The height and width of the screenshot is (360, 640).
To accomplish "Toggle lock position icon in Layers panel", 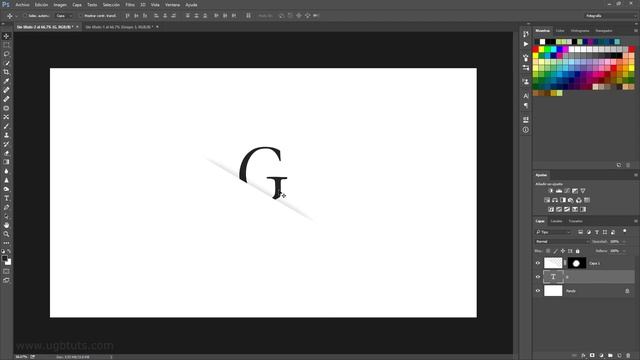I will [x=563, y=251].
